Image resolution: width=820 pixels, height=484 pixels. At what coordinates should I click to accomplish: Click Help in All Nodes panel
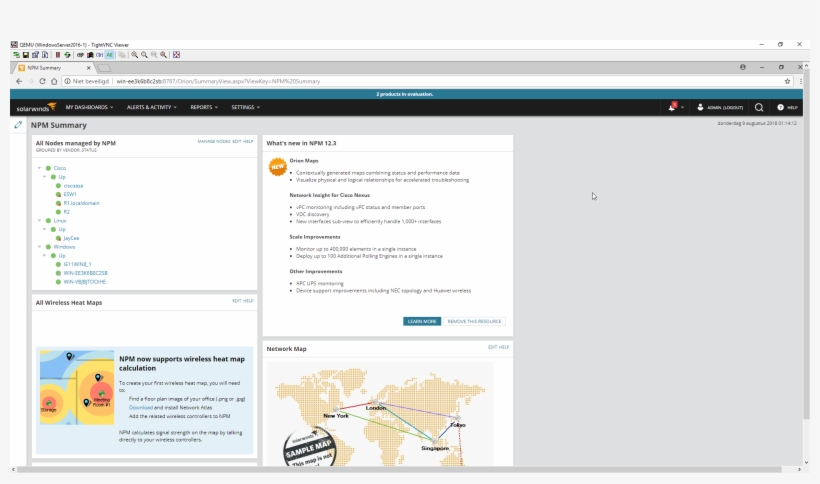[248, 142]
